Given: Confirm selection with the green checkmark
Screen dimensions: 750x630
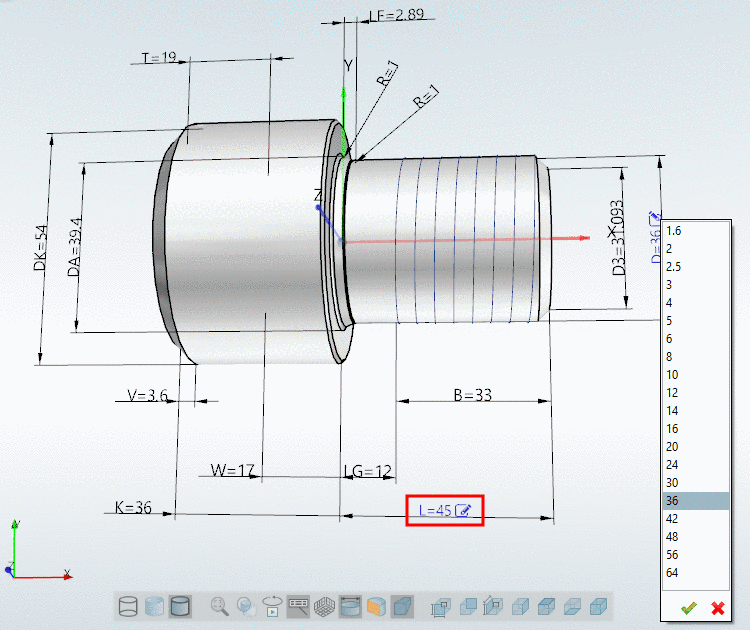Looking at the screenshot, I should point(689,608).
